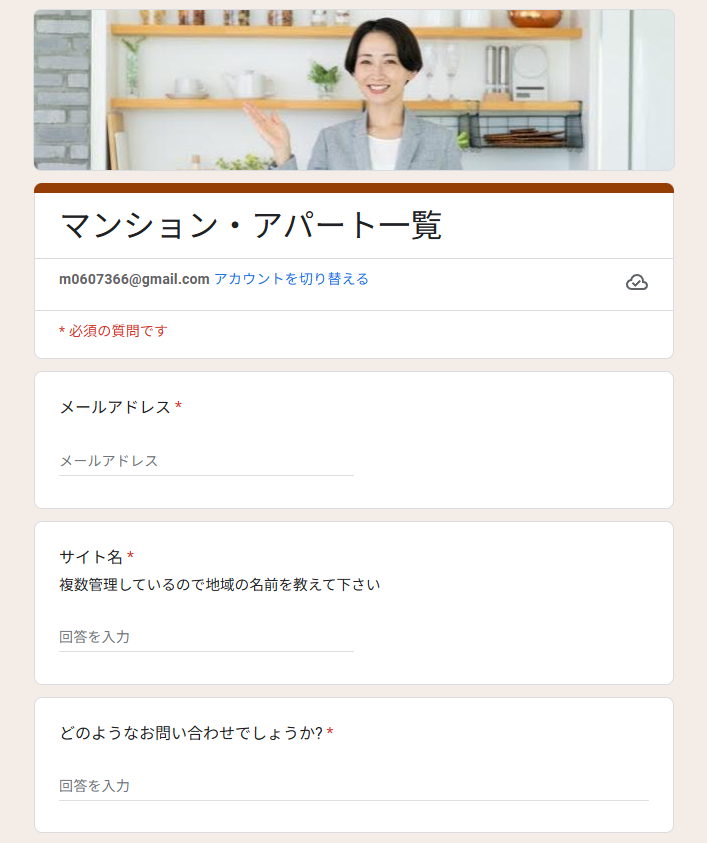707x843 pixels.
Task: Click the grey brick wall in banner
Action: (62, 90)
